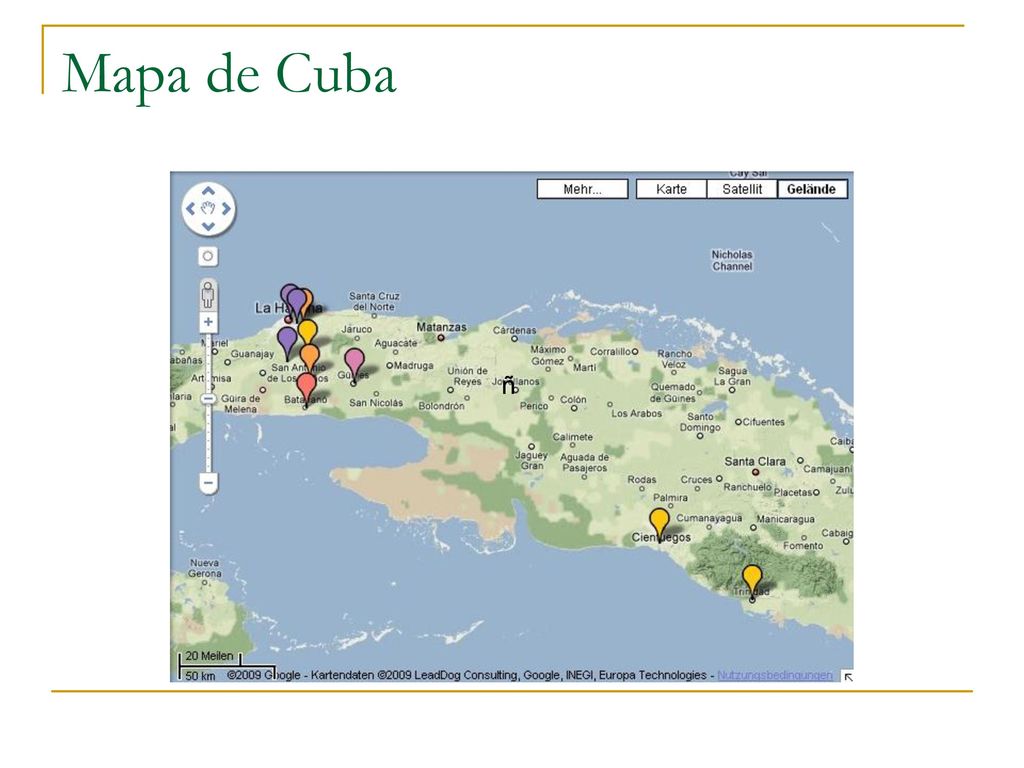Switch to Karte map view
The height and width of the screenshot is (768, 1024).
click(x=671, y=189)
